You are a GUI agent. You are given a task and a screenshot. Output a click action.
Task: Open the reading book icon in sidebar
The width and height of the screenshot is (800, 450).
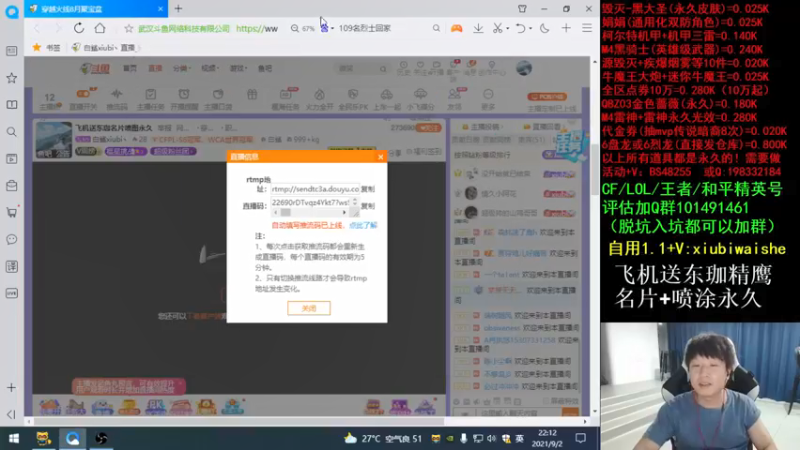click(x=11, y=105)
